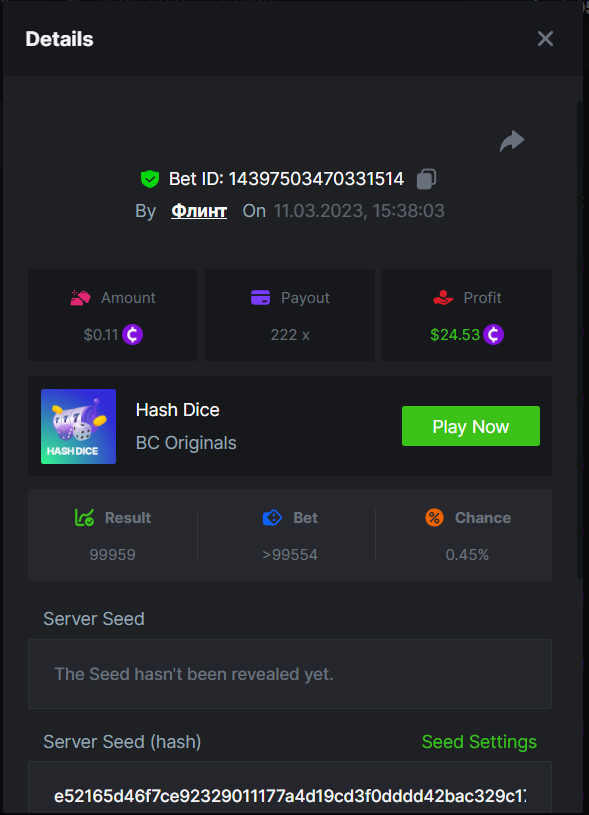This screenshot has height=815, width=589.
Task: Click the share arrow icon
Action: [512, 140]
